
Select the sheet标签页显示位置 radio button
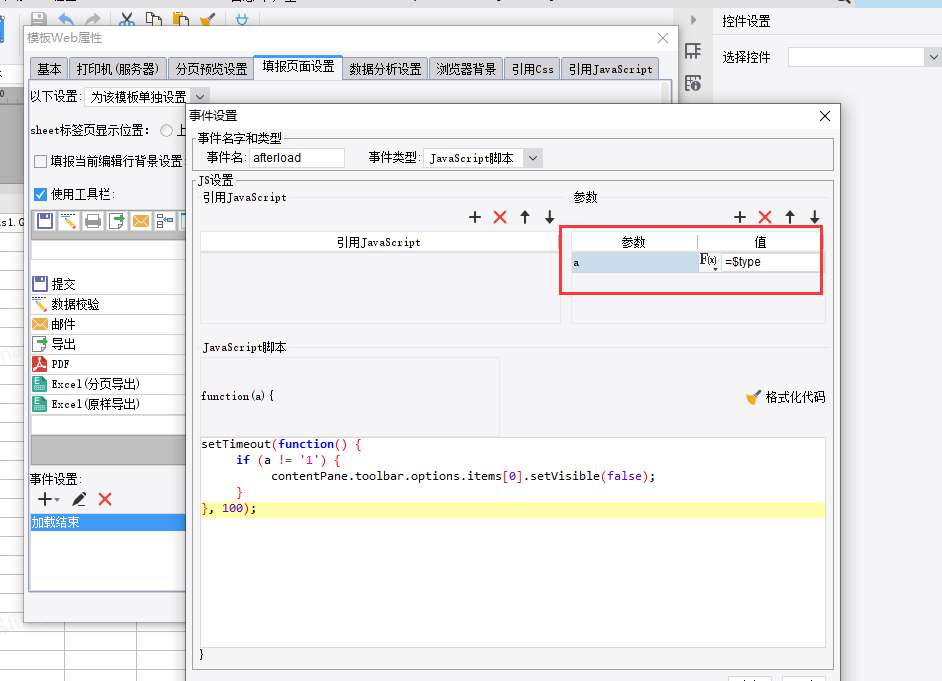(x=166, y=130)
